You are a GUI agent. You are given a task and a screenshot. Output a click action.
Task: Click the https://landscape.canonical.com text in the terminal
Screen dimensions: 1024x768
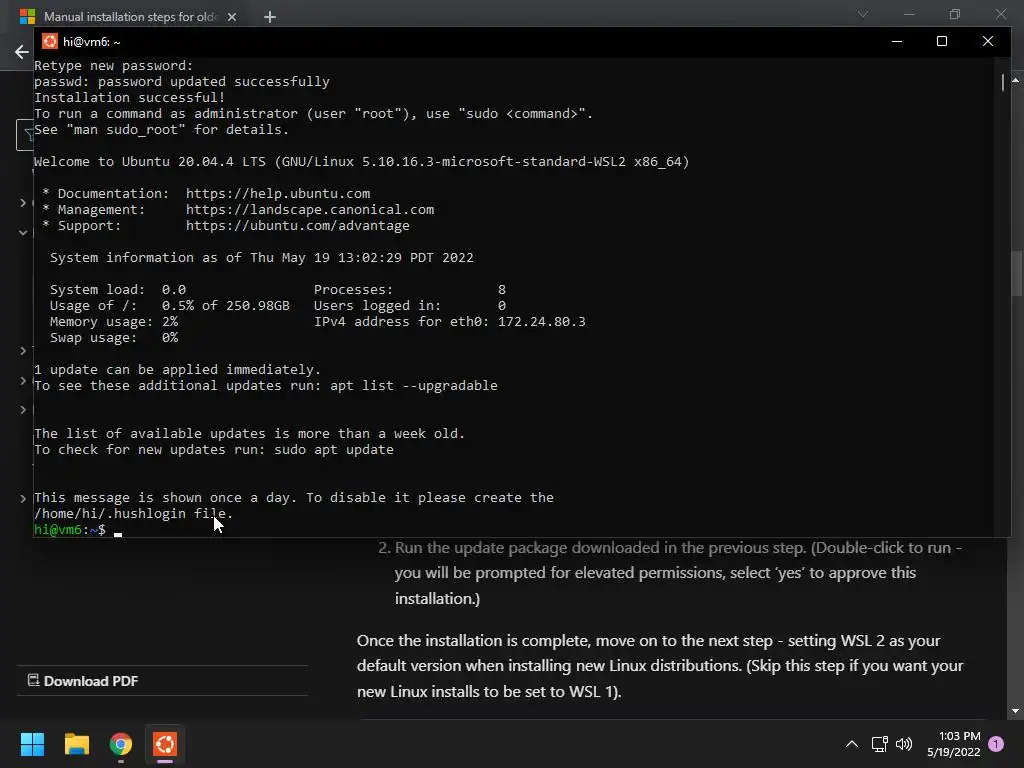310,210
